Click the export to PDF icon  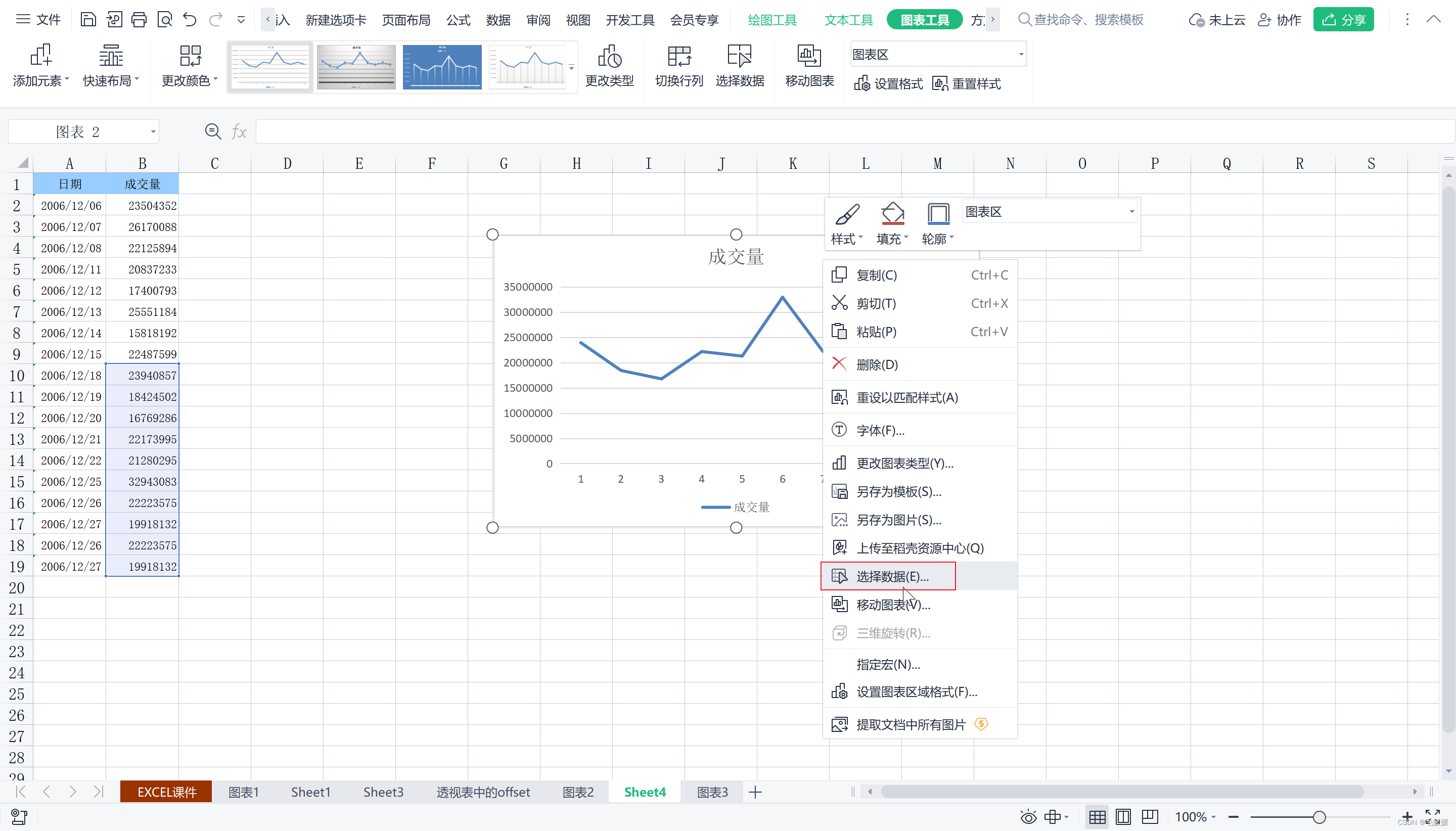(x=114, y=20)
